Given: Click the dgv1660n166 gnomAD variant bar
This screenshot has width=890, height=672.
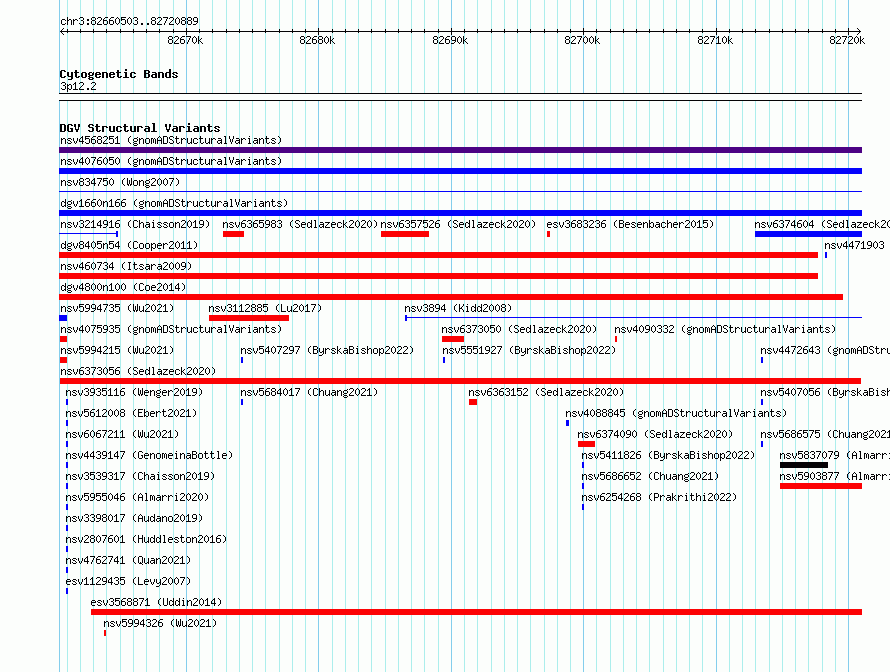Looking at the screenshot, I should 460,213.
